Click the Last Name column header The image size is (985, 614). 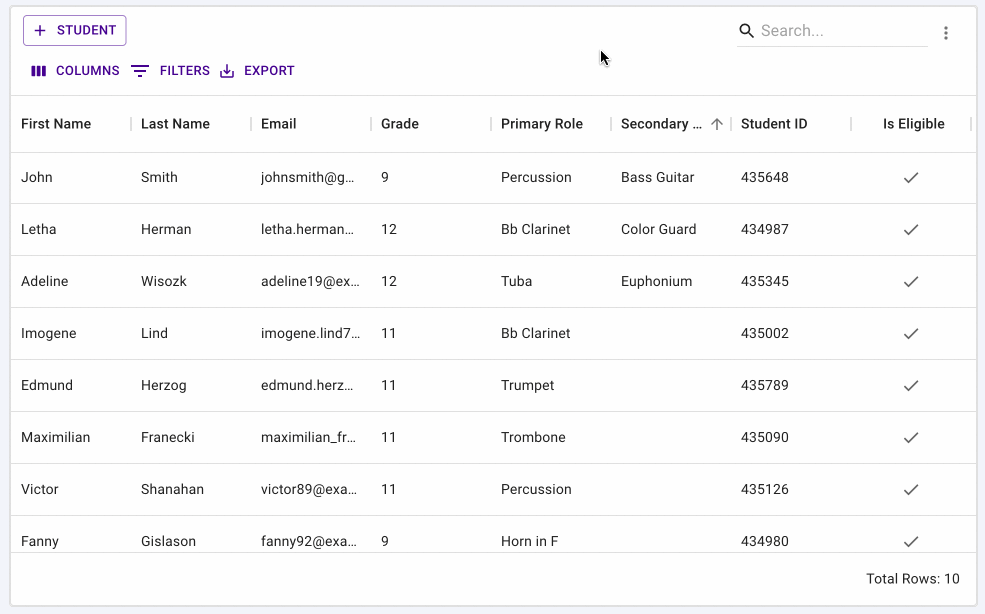[175, 124]
